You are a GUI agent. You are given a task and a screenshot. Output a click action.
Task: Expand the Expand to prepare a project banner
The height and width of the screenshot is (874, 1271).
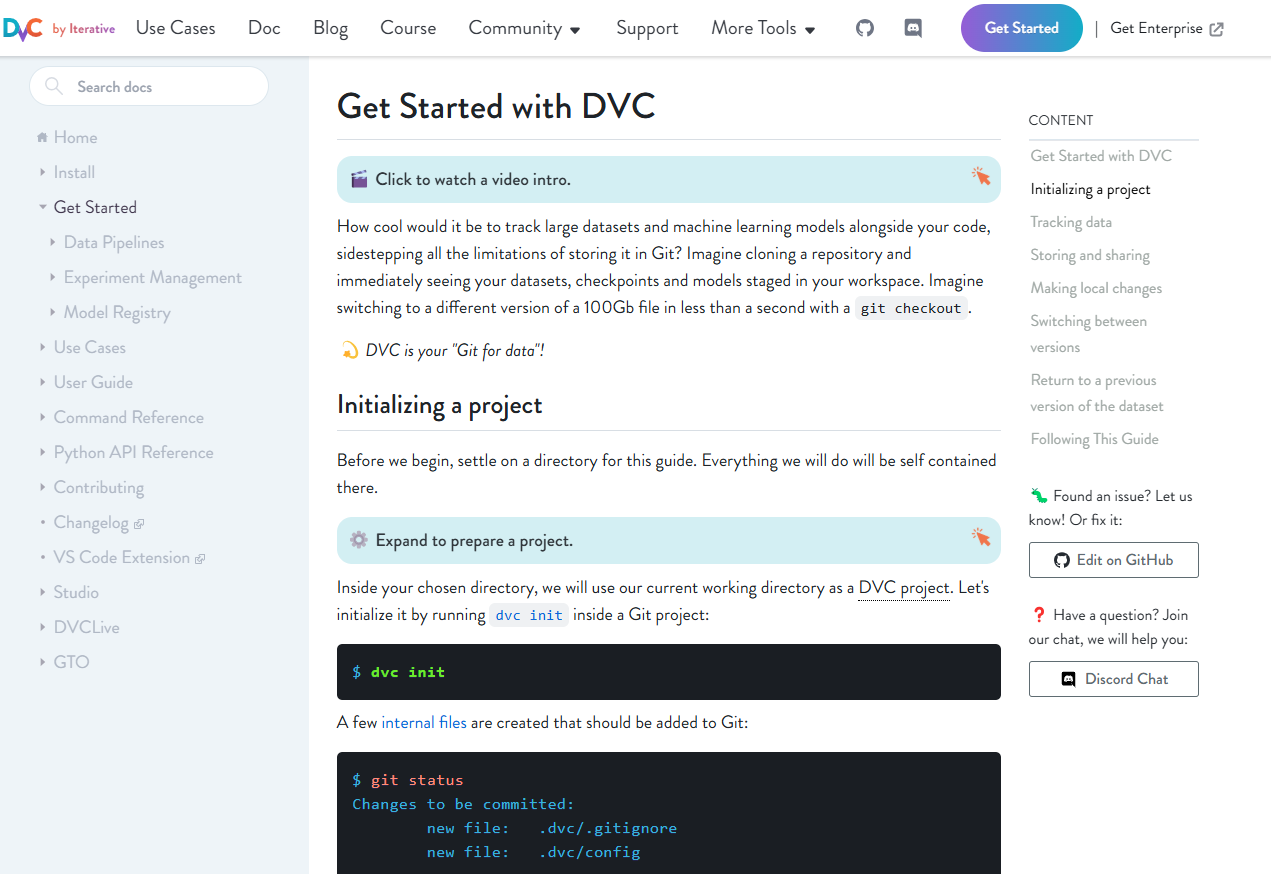click(x=668, y=540)
